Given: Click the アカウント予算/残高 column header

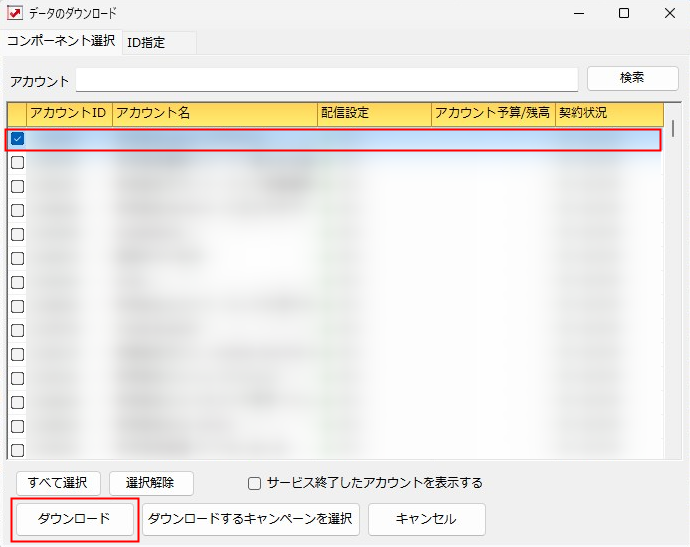Looking at the screenshot, I should tap(492, 113).
